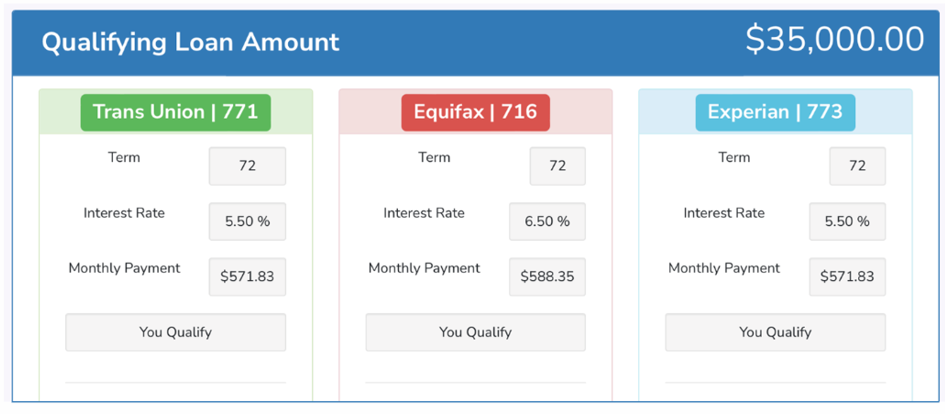Click the Trans Union Term field
Image resolution: width=945 pixels, height=414 pixels.
[247, 166]
